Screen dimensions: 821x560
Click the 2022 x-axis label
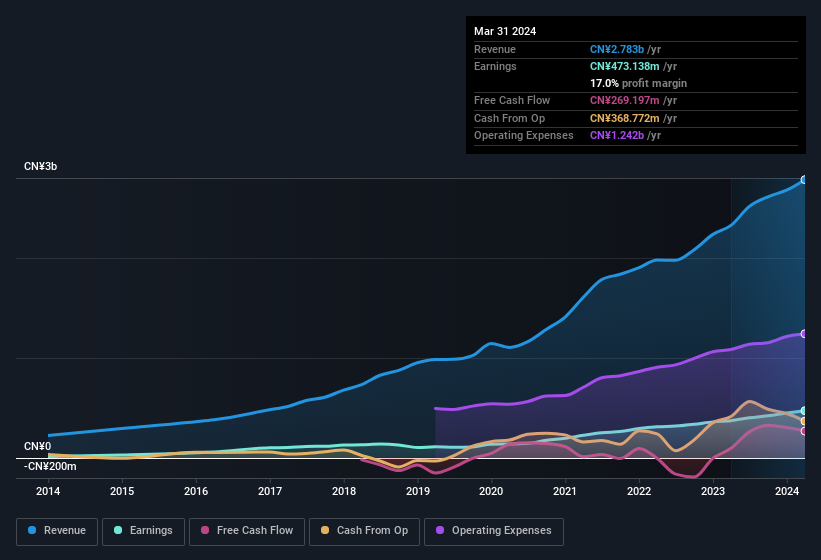point(639,491)
